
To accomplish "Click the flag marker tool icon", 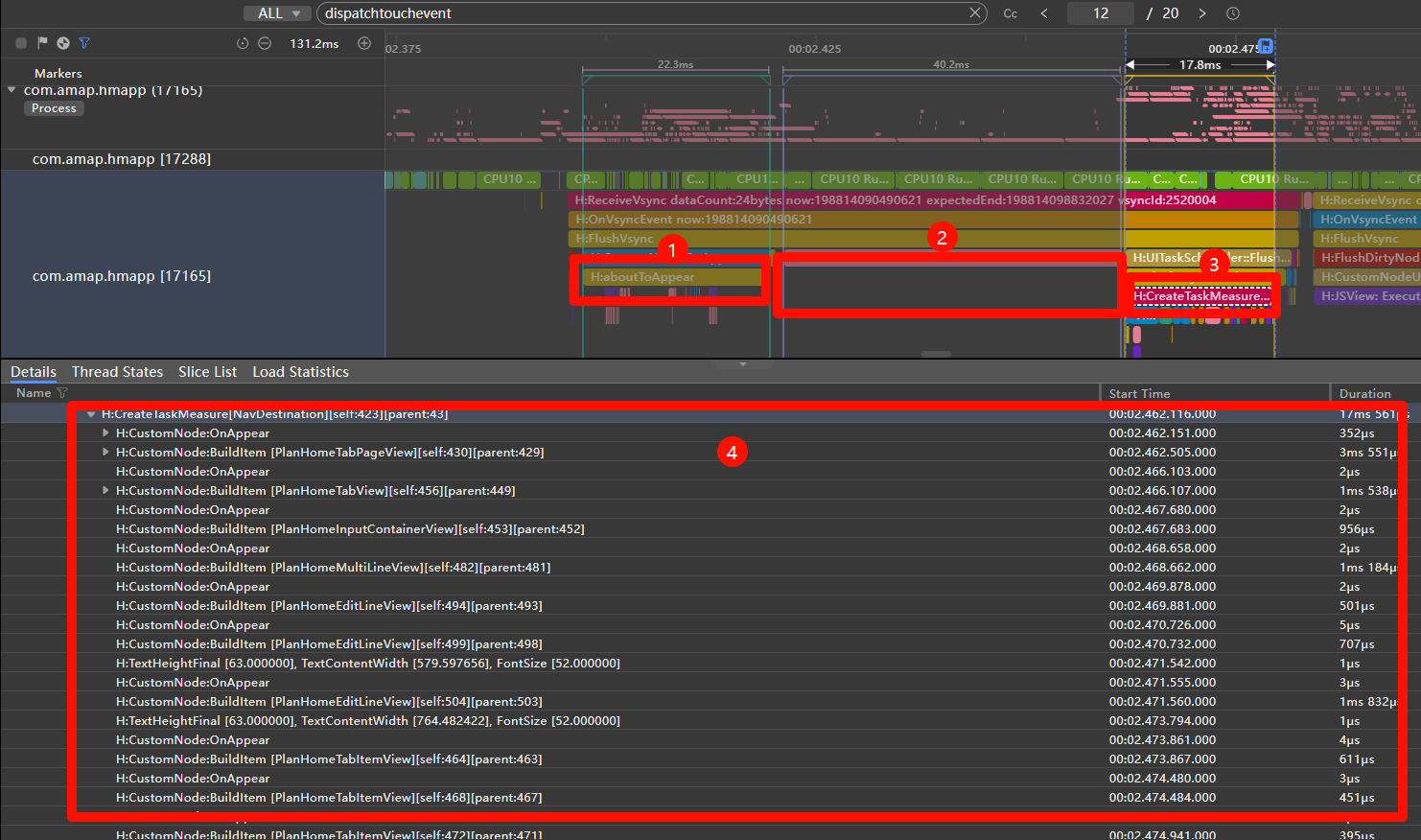I will (x=42, y=43).
